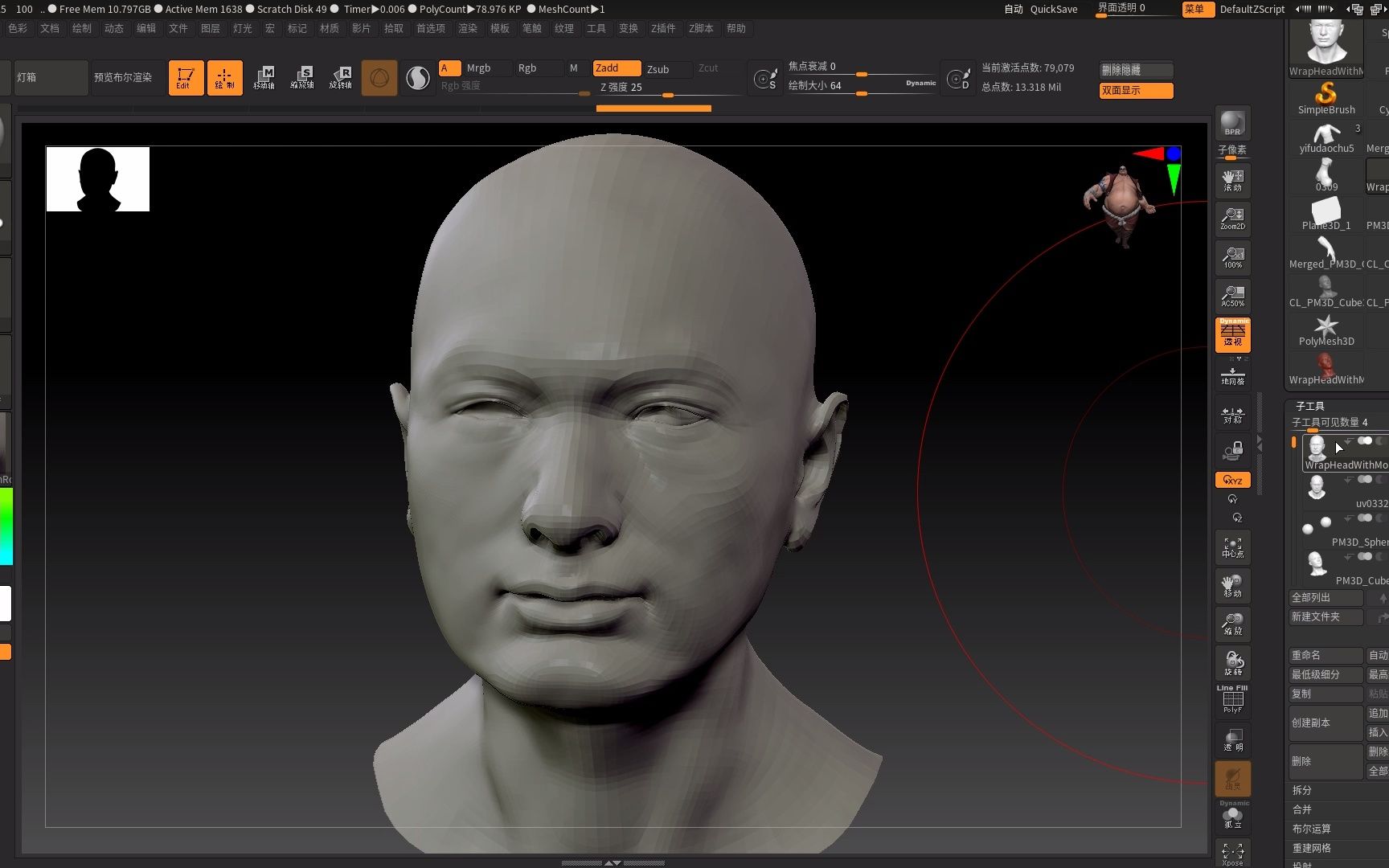Click the BPR render icon
The height and width of the screenshot is (868, 1389).
[1232, 123]
